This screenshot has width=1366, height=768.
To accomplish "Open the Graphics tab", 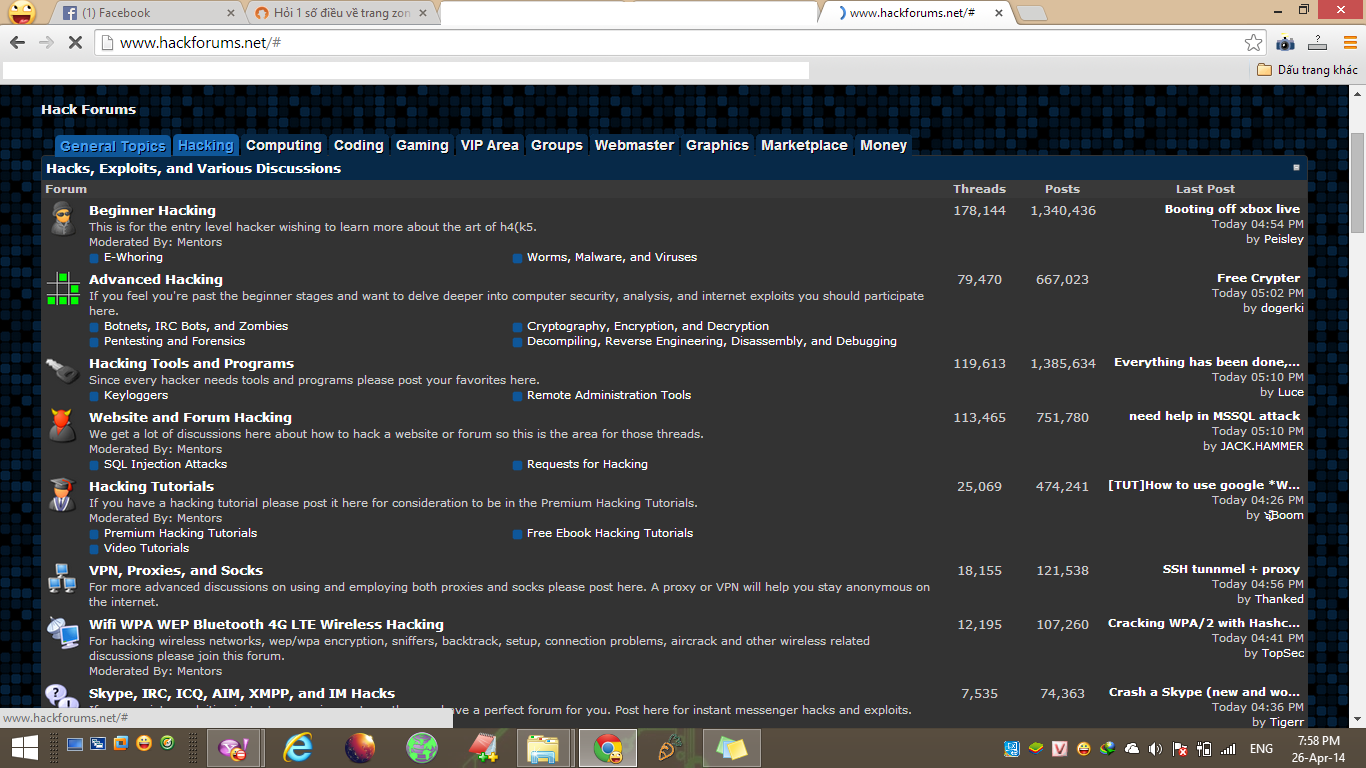I will point(717,145).
